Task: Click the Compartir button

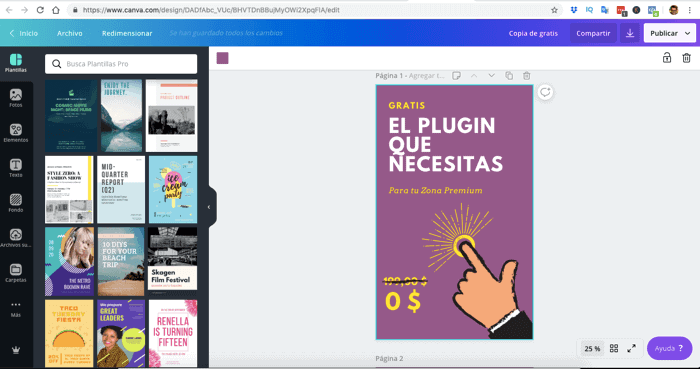Action: pos(593,33)
